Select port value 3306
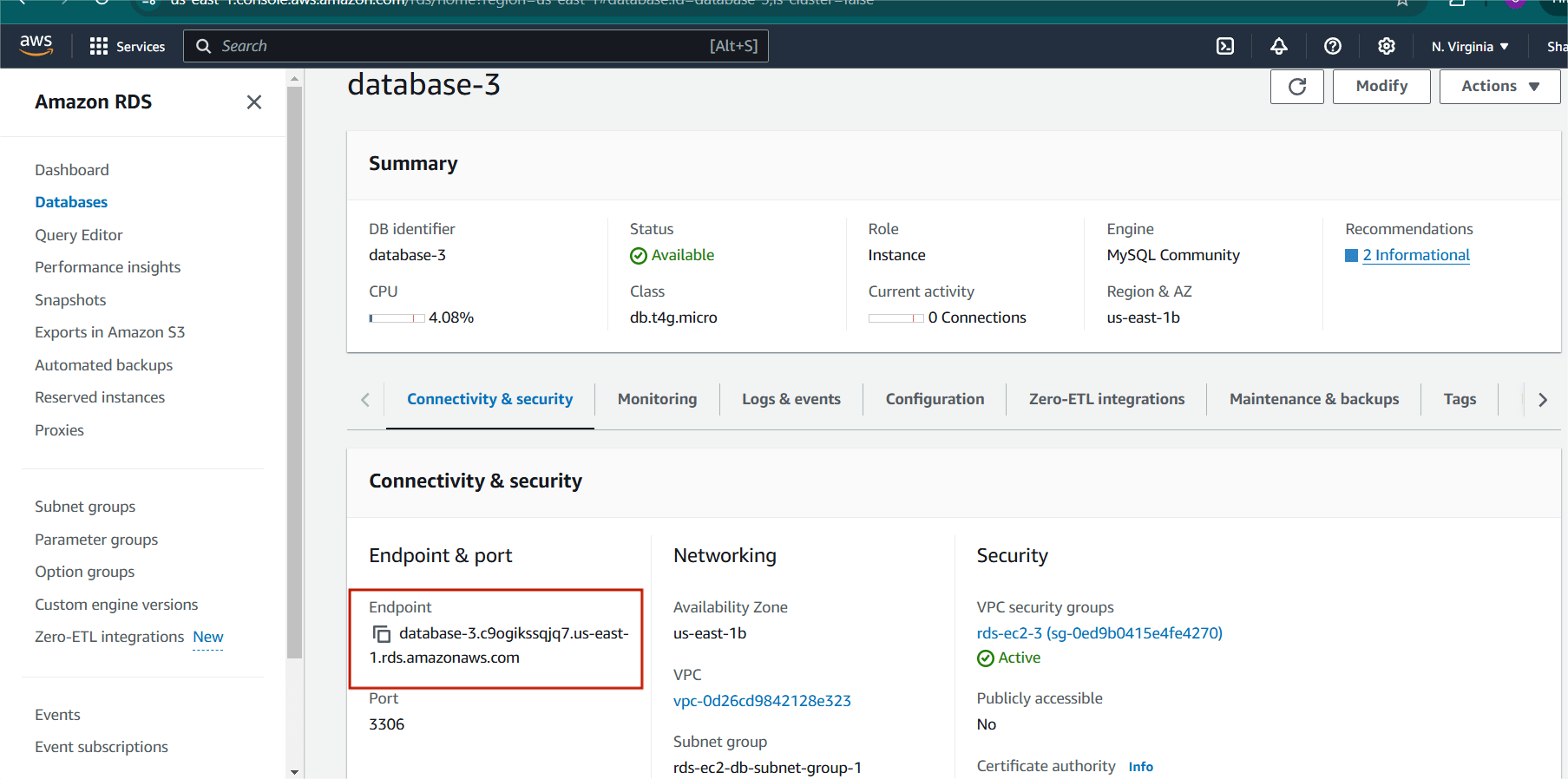This screenshot has height=779, width=1568. click(387, 724)
